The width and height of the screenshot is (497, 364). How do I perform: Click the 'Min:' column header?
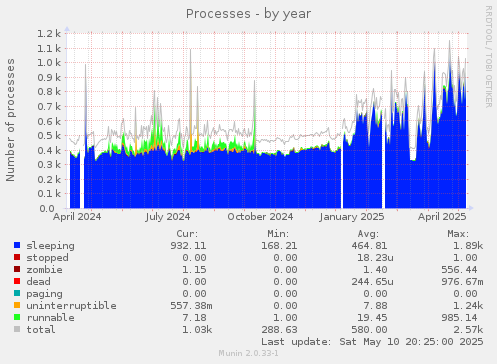tap(278, 234)
